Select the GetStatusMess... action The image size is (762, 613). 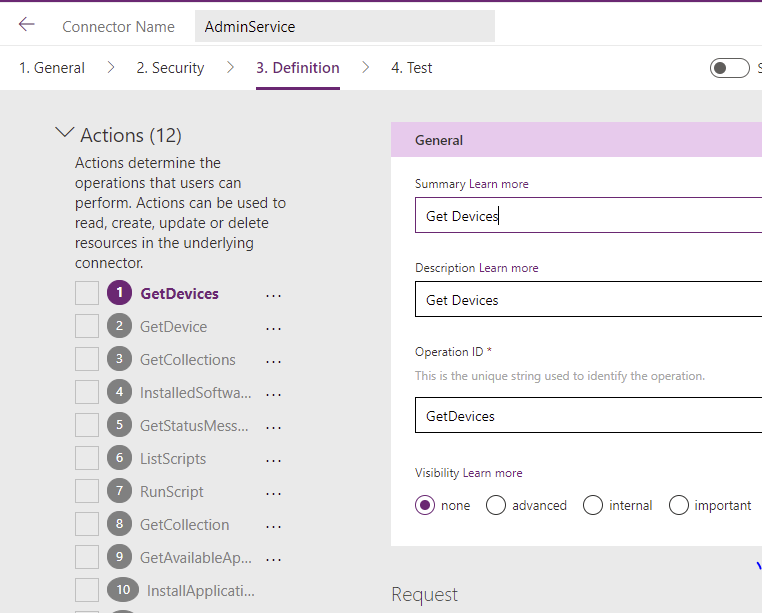click(194, 426)
